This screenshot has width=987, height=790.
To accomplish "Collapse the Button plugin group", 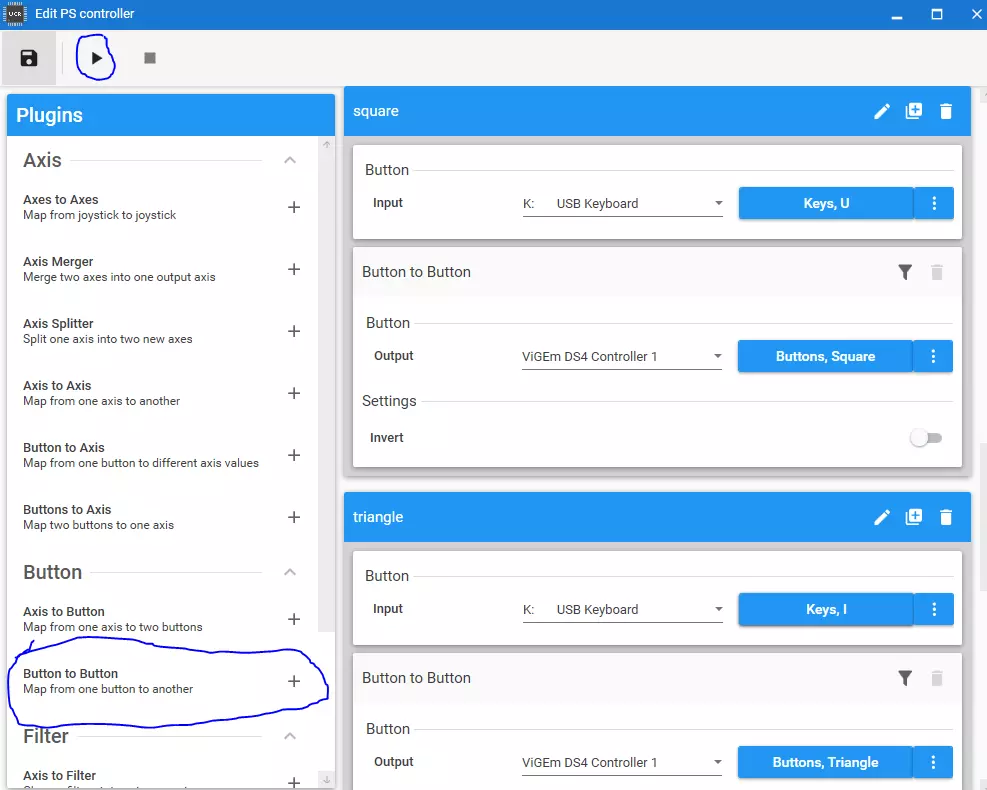I will (x=290, y=572).
